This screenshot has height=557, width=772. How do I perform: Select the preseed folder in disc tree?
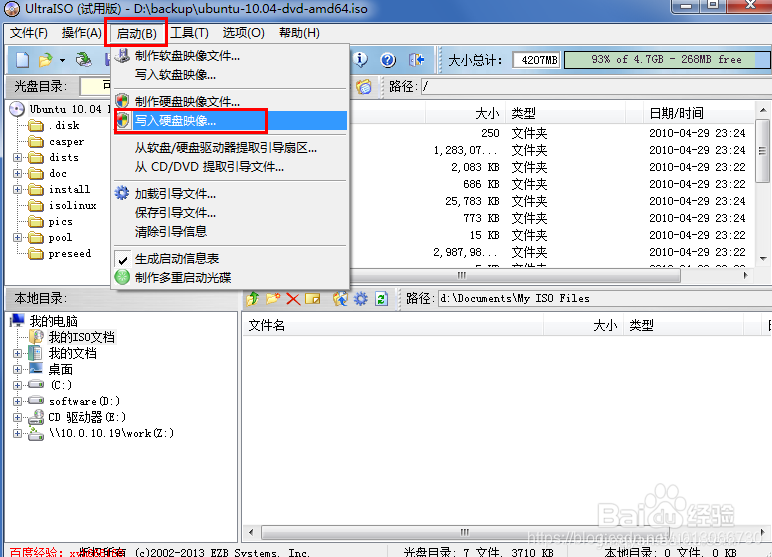click(70, 254)
